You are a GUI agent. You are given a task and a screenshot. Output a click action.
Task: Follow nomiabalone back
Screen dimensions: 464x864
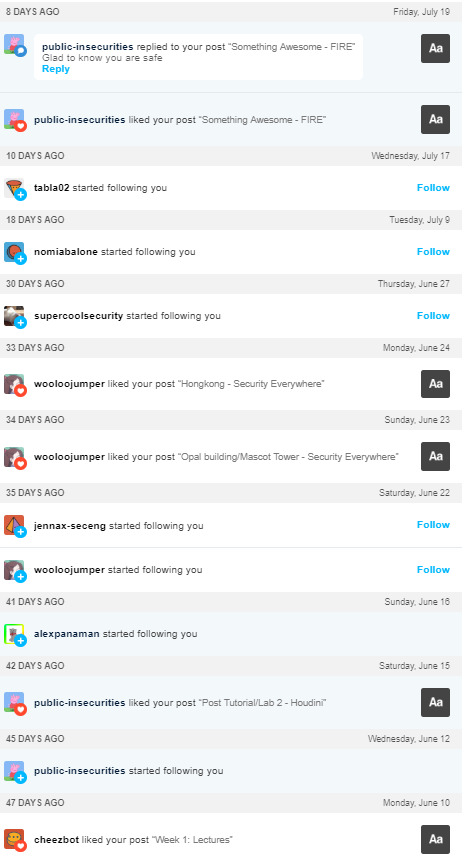[x=433, y=252]
